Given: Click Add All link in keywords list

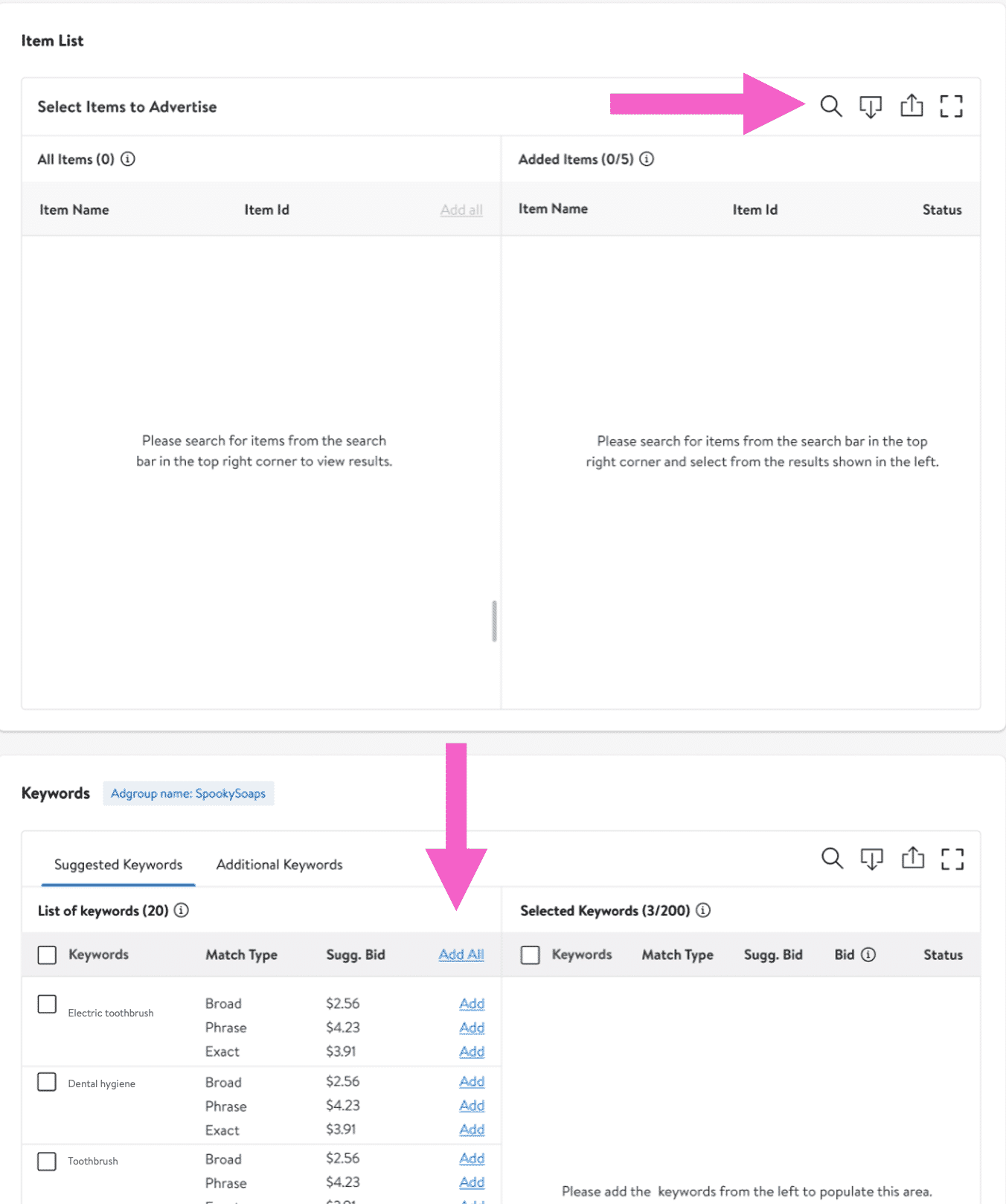Looking at the screenshot, I should click(x=461, y=955).
